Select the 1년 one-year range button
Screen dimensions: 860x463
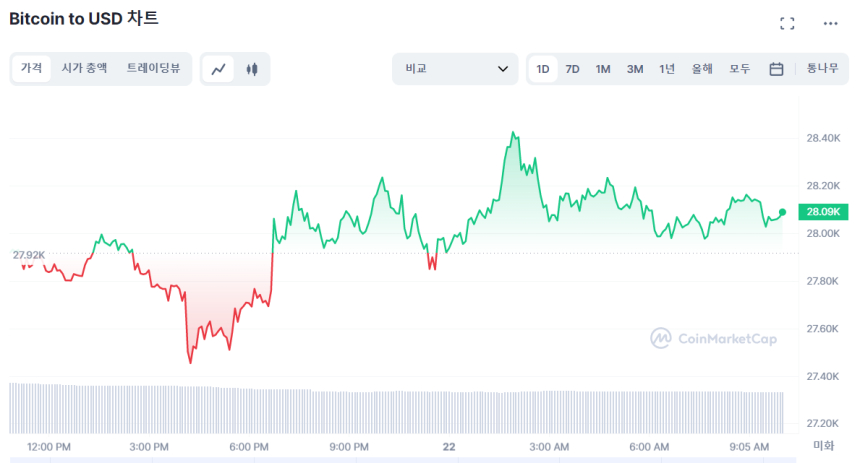coord(667,69)
